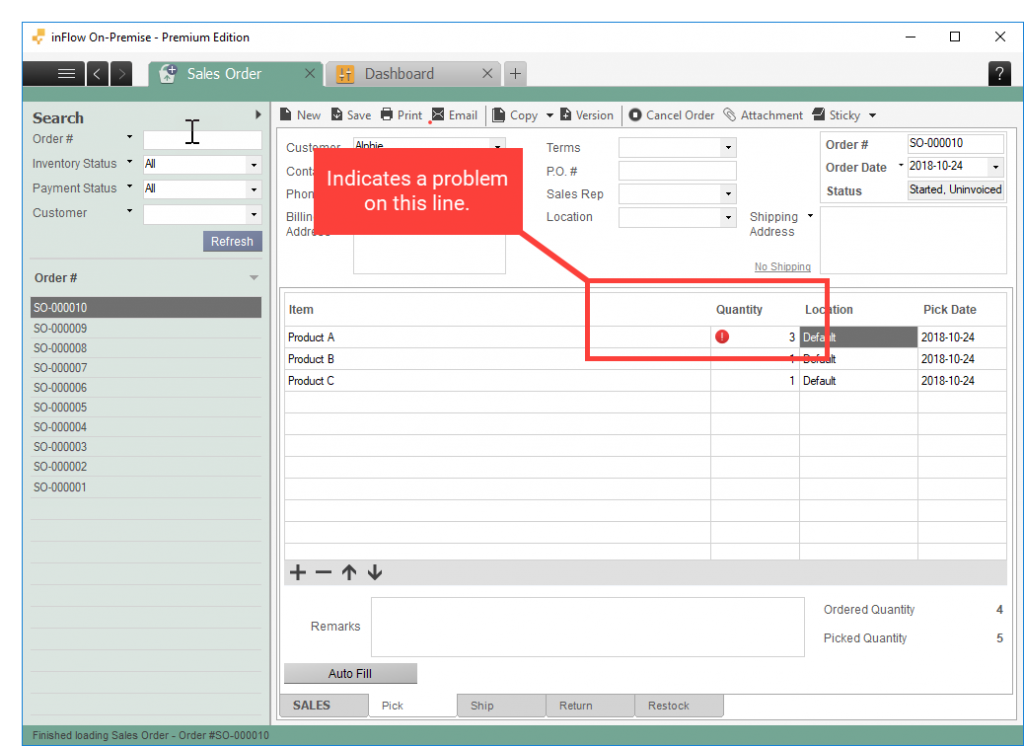Click the New order toolbar icon
Image resolution: width=1024 pixels, height=746 pixels.
point(285,115)
